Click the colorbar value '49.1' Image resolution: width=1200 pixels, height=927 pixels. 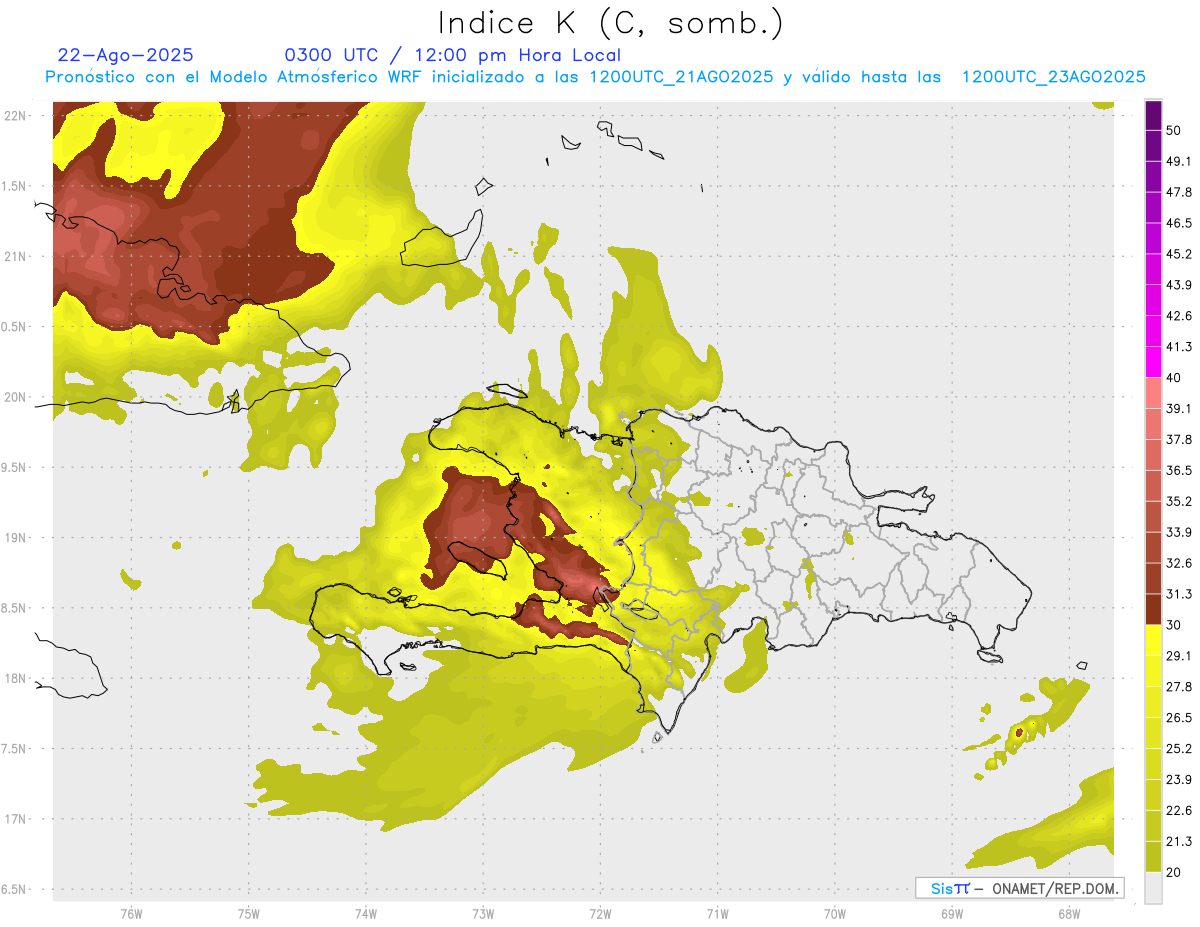click(1180, 161)
